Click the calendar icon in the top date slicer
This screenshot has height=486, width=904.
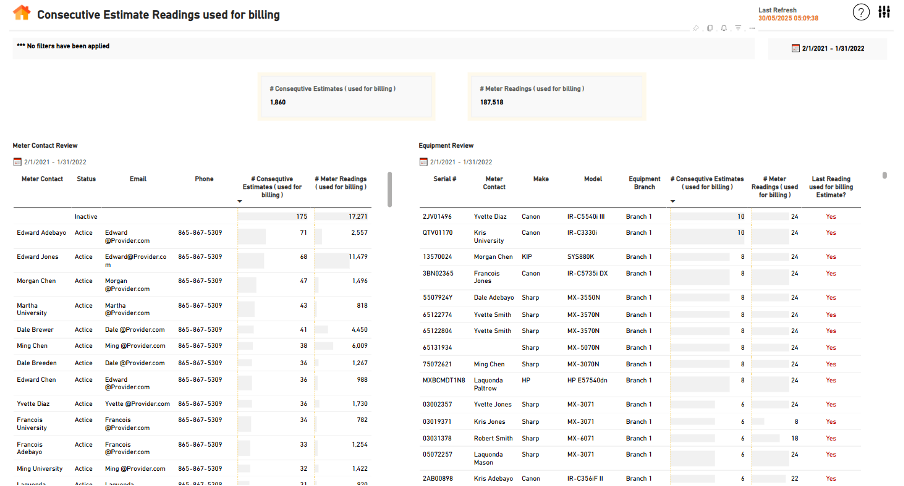pos(796,48)
